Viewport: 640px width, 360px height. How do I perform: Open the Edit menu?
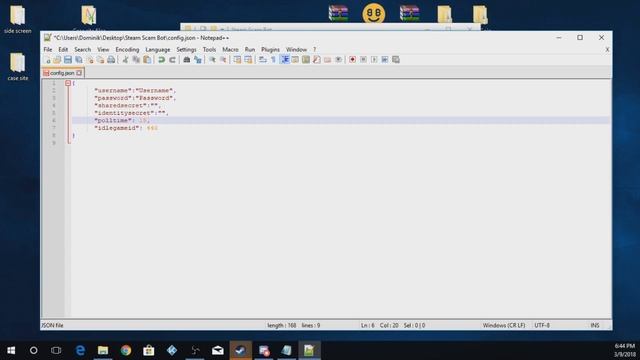coord(63,49)
